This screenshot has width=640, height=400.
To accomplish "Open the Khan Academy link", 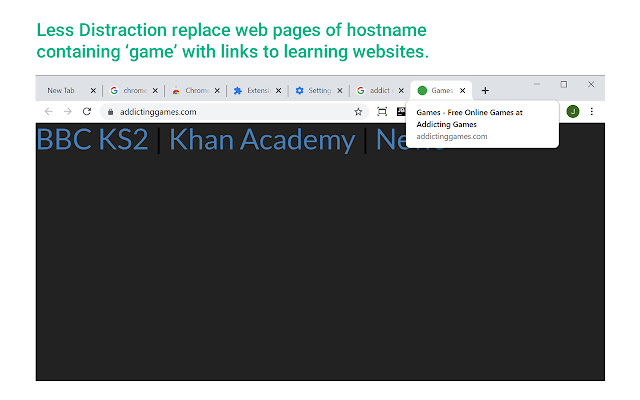I will coord(262,140).
